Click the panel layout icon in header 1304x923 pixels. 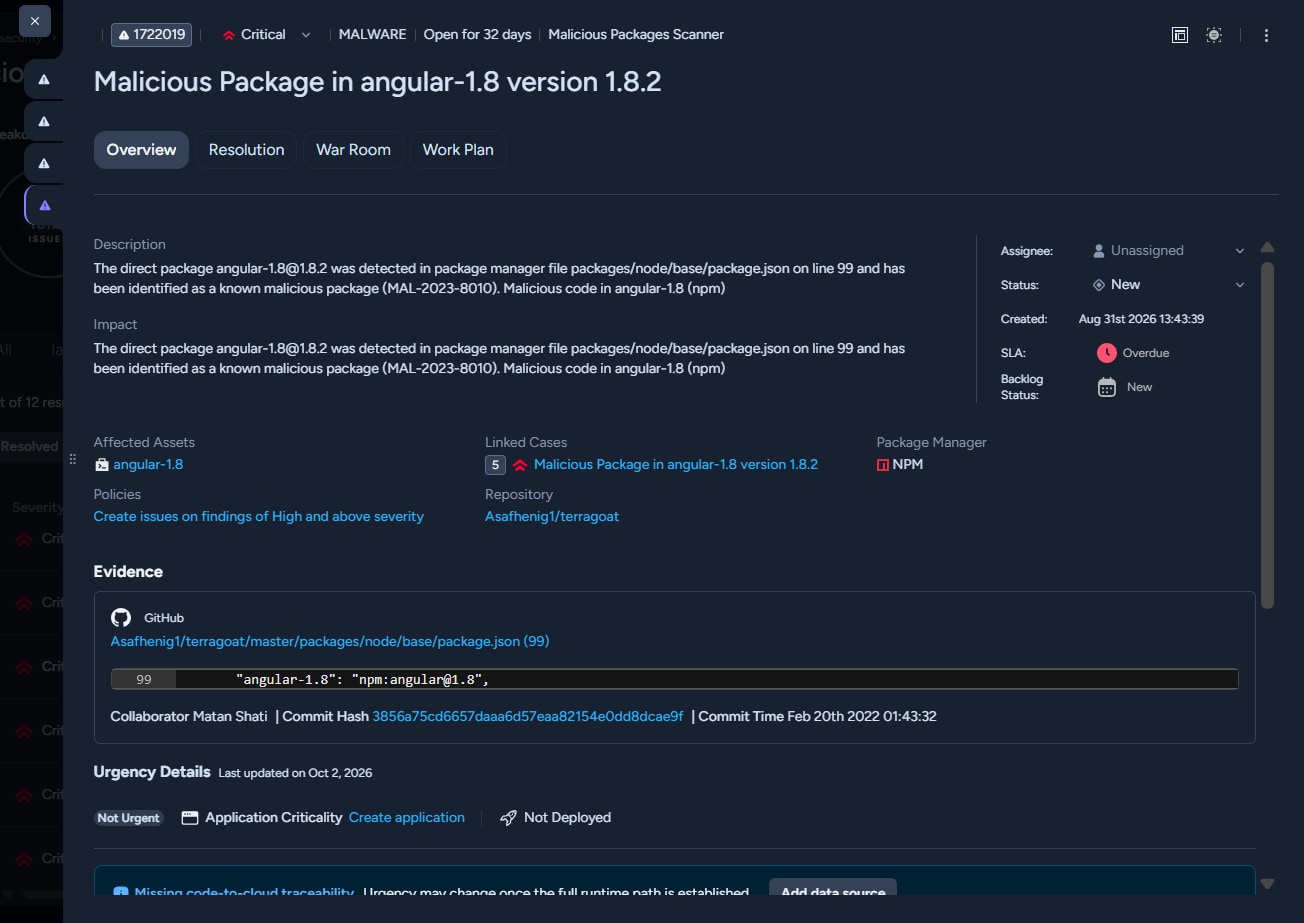(x=1180, y=35)
